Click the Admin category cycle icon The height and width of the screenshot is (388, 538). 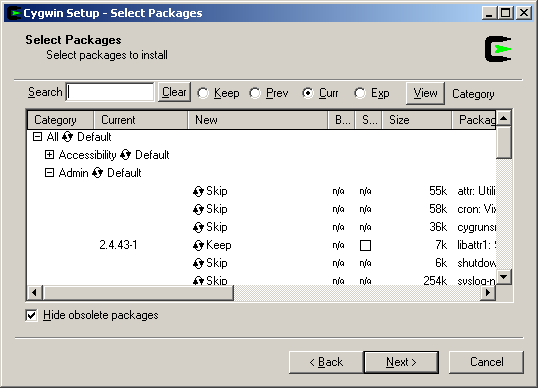(97, 173)
